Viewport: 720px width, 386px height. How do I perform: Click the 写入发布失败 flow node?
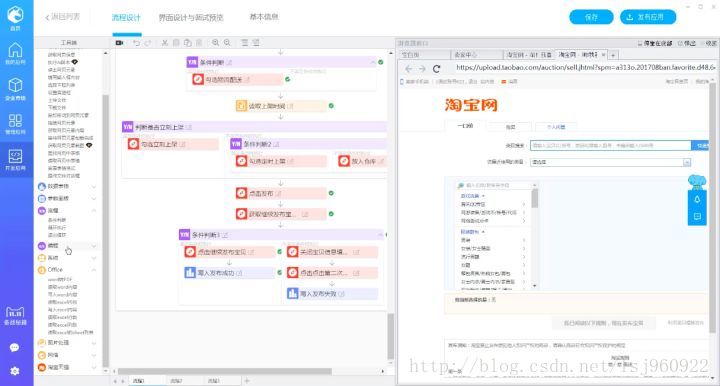point(332,294)
